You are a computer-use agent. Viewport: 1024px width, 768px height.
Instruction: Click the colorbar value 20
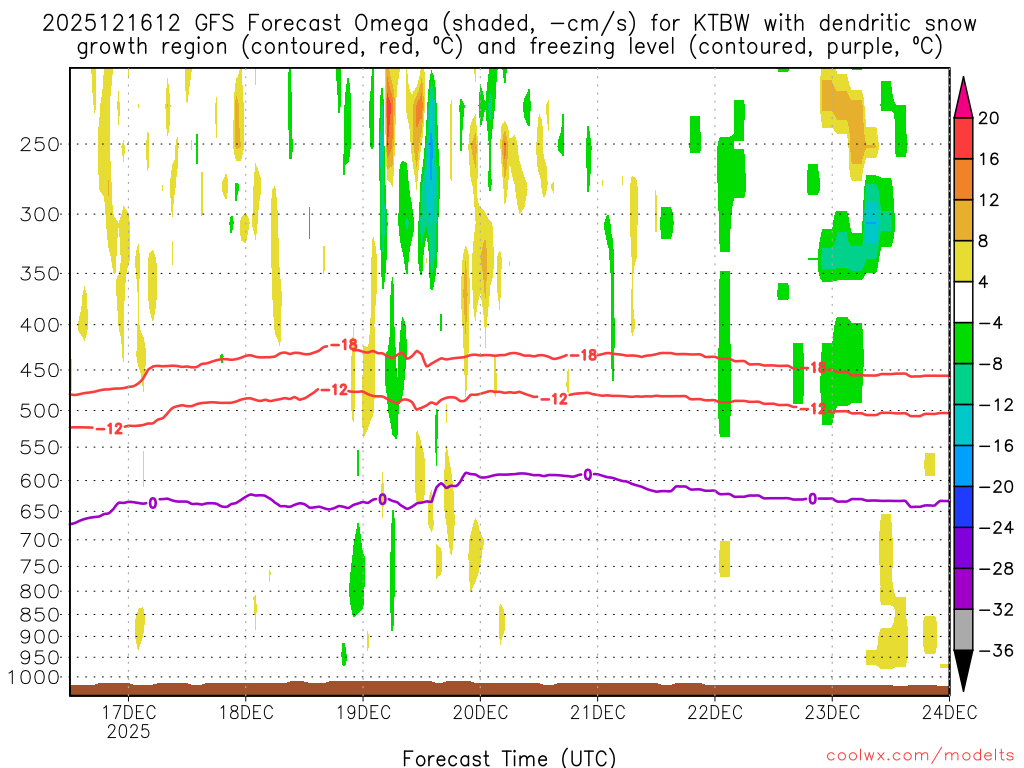(x=989, y=118)
